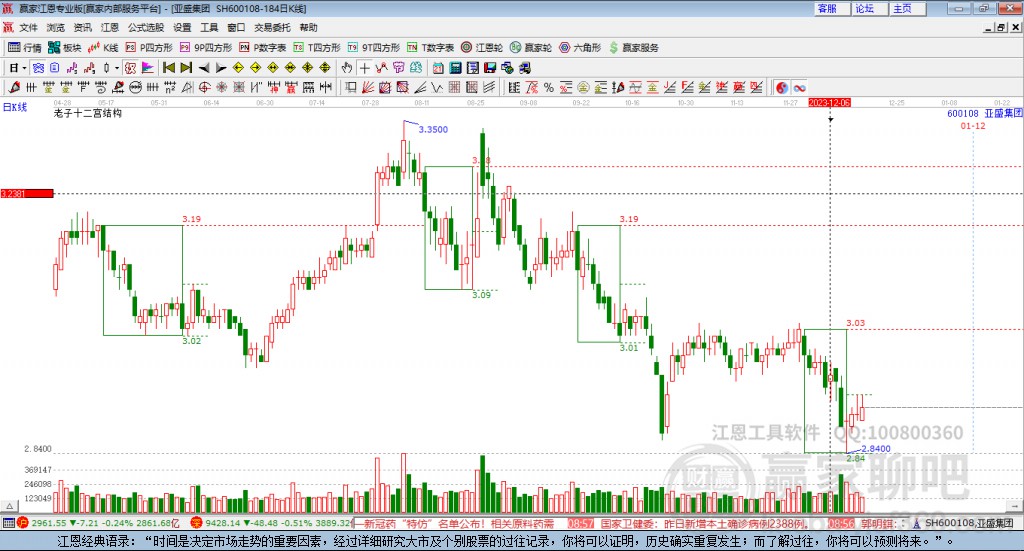The height and width of the screenshot is (551, 1024).
Task: Open the 公式选股 menu
Action: coord(146,27)
